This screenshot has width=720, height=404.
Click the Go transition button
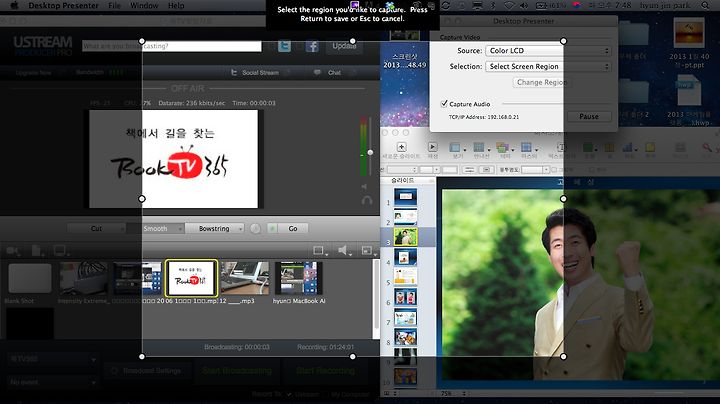click(x=293, y=228)
